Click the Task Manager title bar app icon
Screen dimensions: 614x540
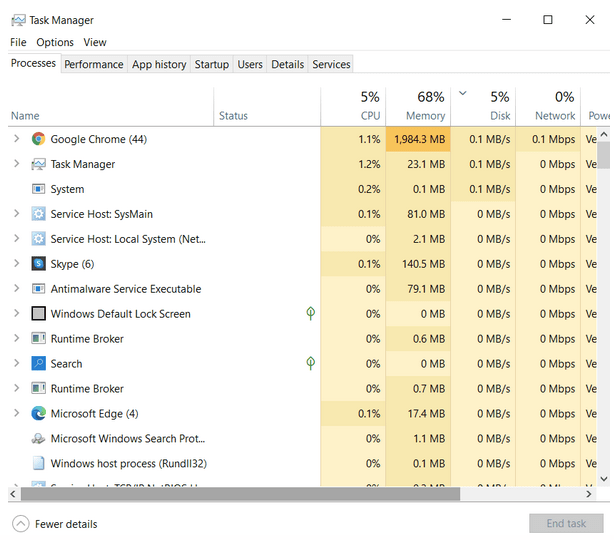click(x=18, y=20)
